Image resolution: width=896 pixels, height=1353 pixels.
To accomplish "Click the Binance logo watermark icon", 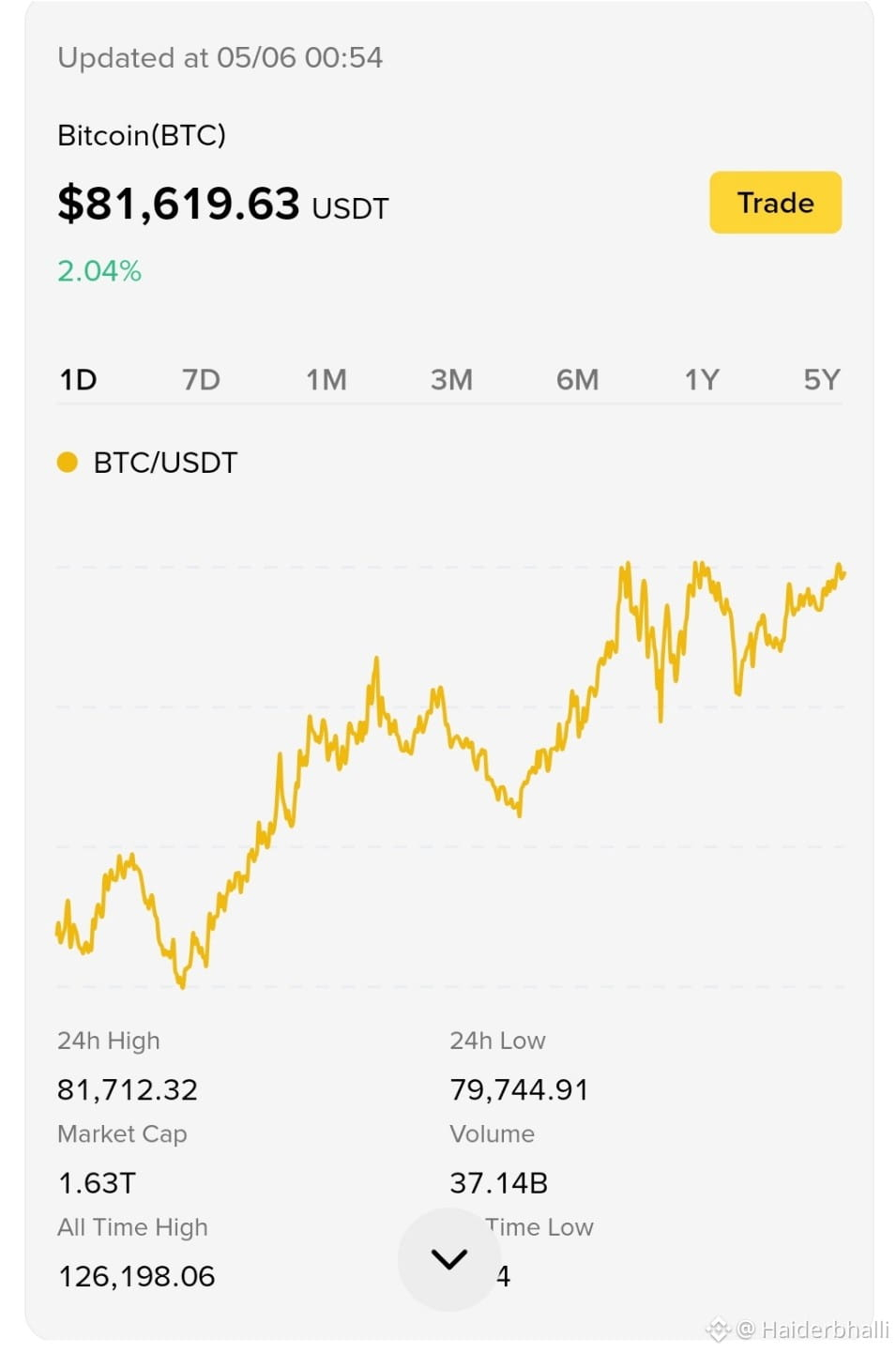I will pos(718,1330).
